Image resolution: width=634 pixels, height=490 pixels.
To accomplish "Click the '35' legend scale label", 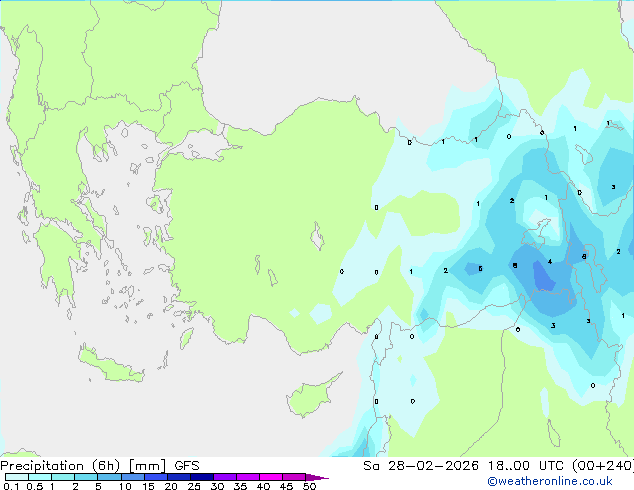I will 240,486.
